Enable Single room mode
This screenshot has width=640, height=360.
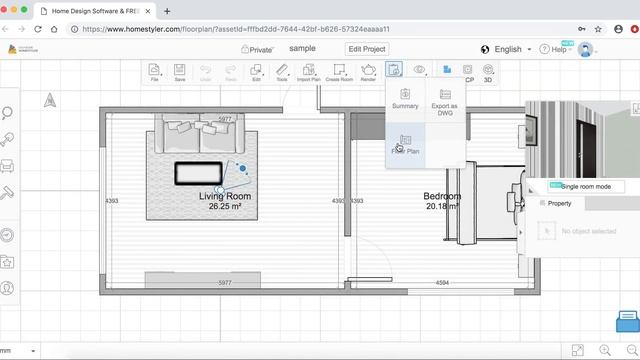pos(585,187)
